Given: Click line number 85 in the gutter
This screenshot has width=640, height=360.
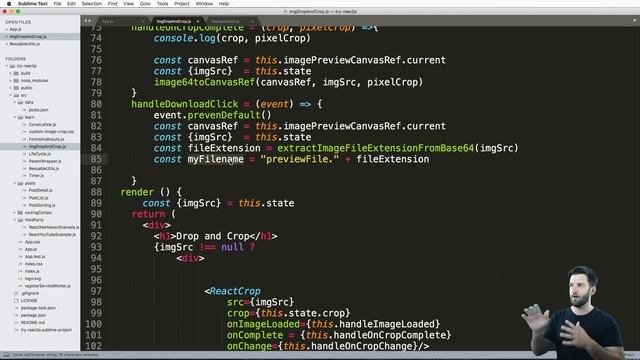Looking at the screenshot, I should pyautogui.click(x=96, y=159).
